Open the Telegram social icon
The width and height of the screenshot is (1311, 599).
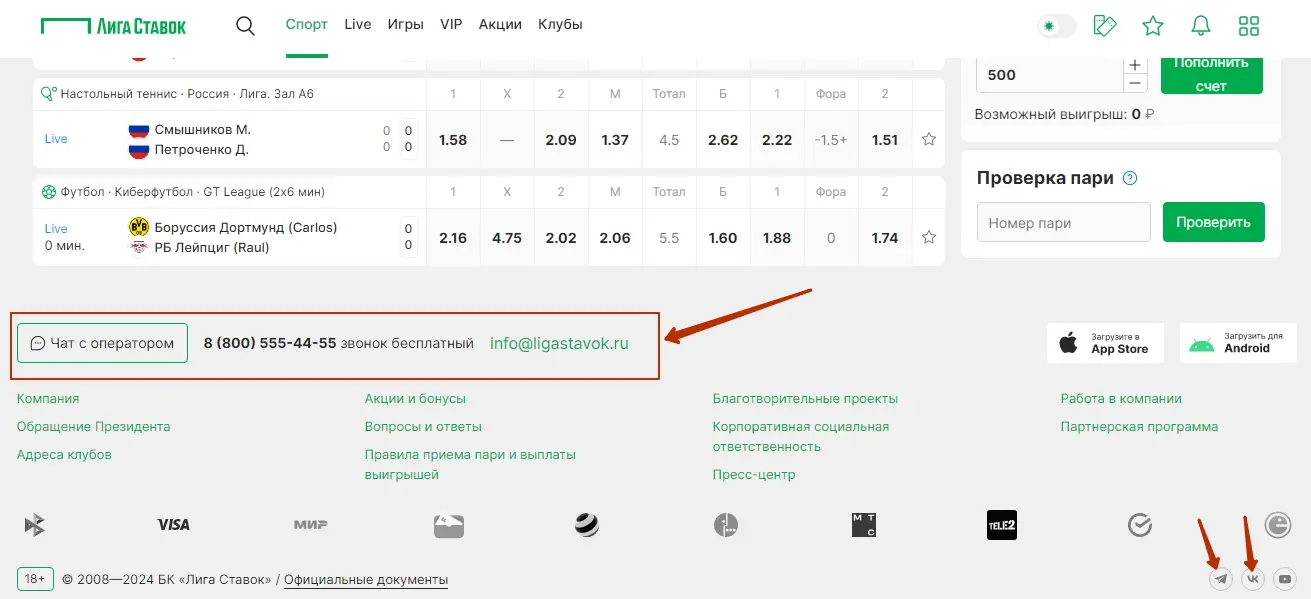click(1220, 579)
